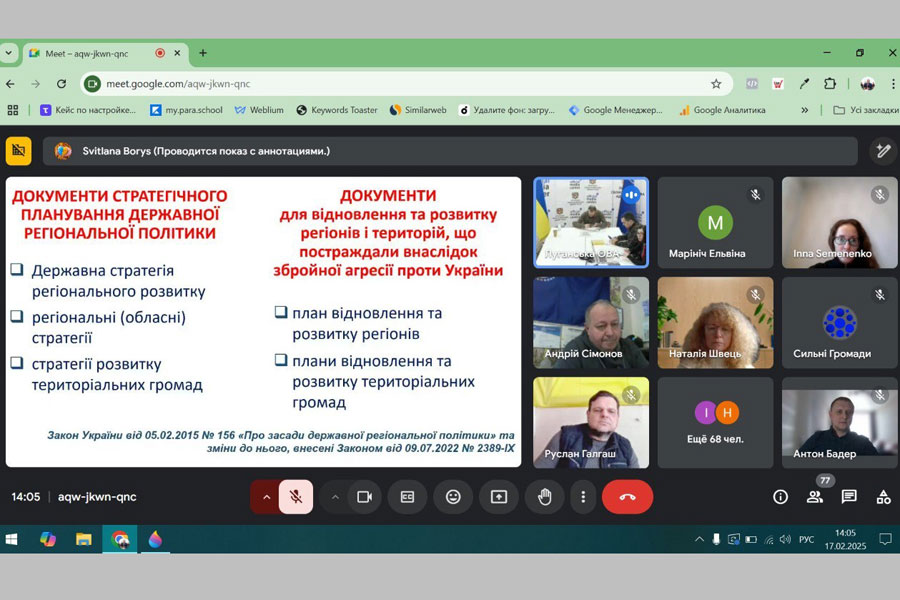Viewport: 900px width, 600px height.
Task: Open the Ещё 68 чел. tile
Action: pyautogui.click(x=715, y=423)
